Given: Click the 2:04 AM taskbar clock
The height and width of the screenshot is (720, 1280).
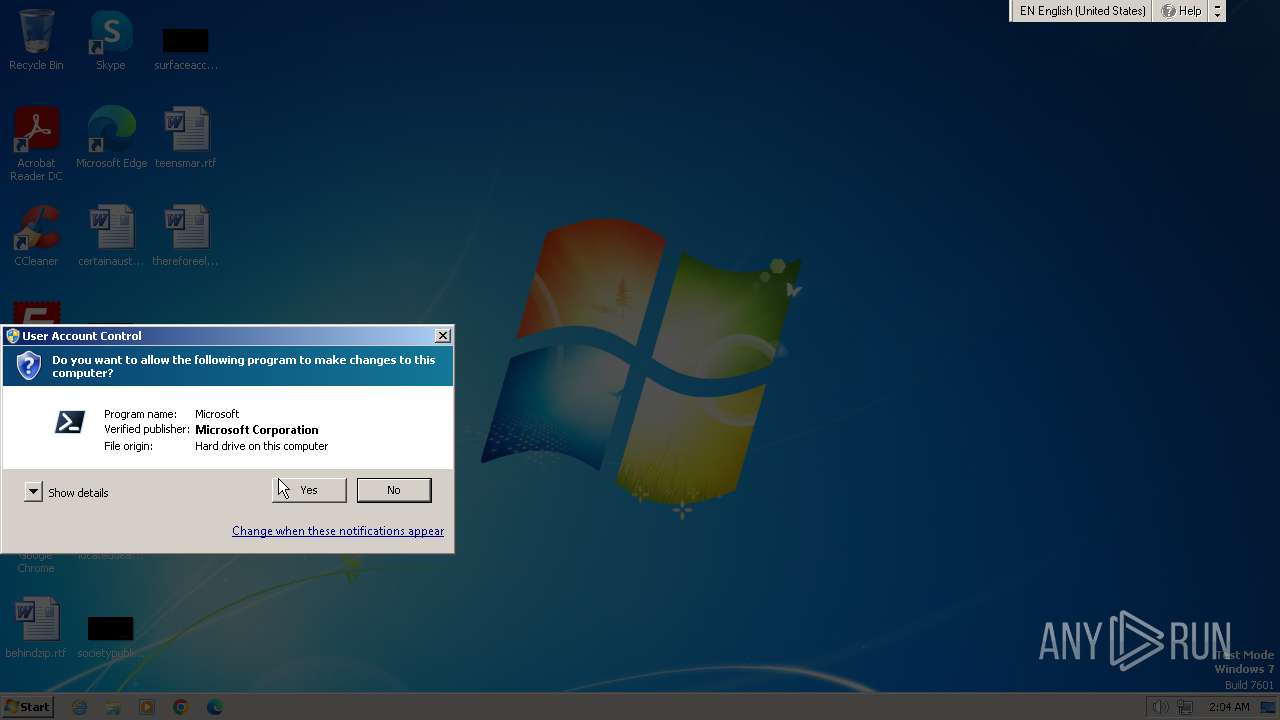Looking at the screenshot, I should pos(1228,707).
